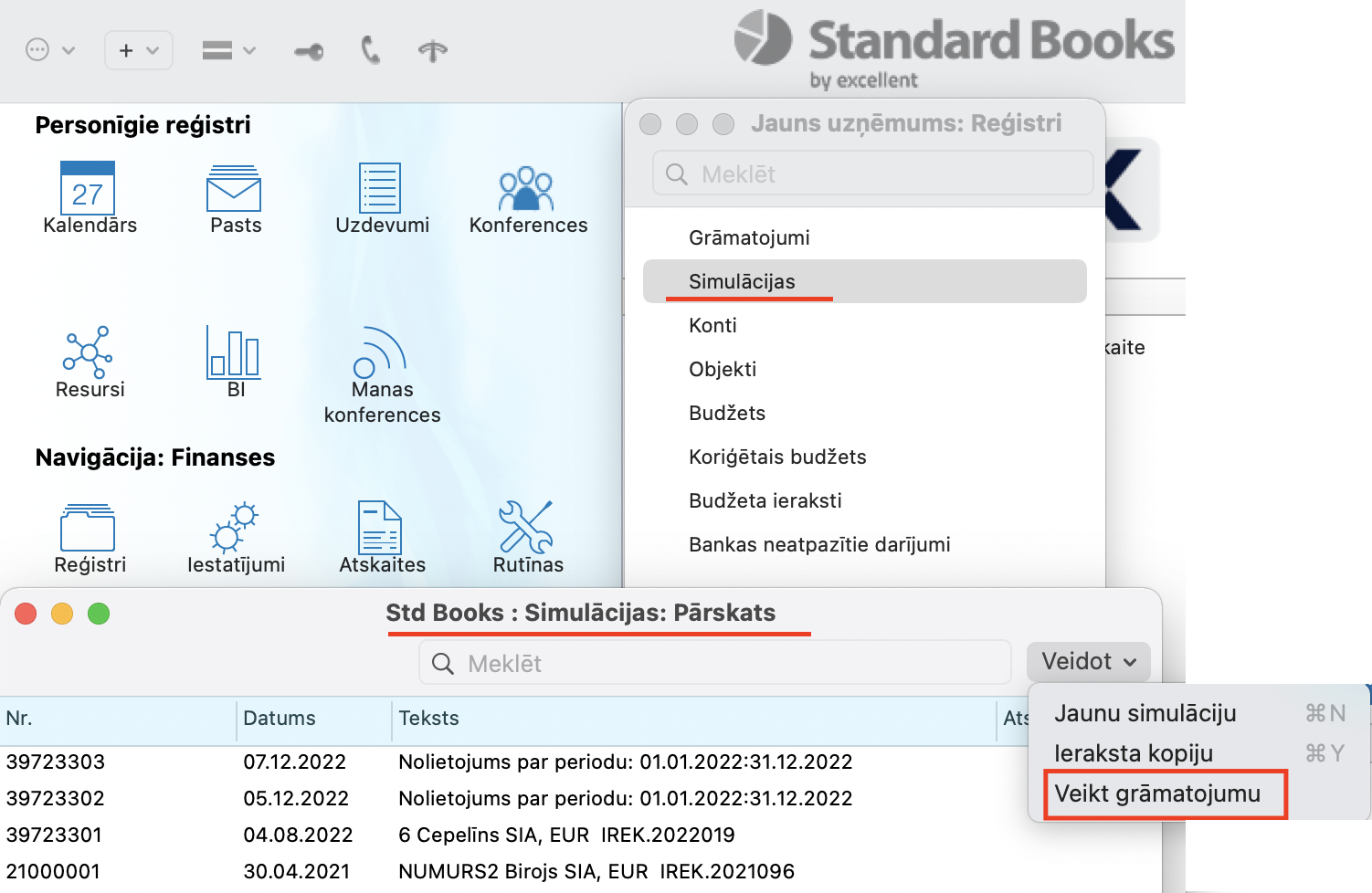Expand the ellipsis options dropdown
Viewport: 1372px width, 893px height.
pos(50,50)
